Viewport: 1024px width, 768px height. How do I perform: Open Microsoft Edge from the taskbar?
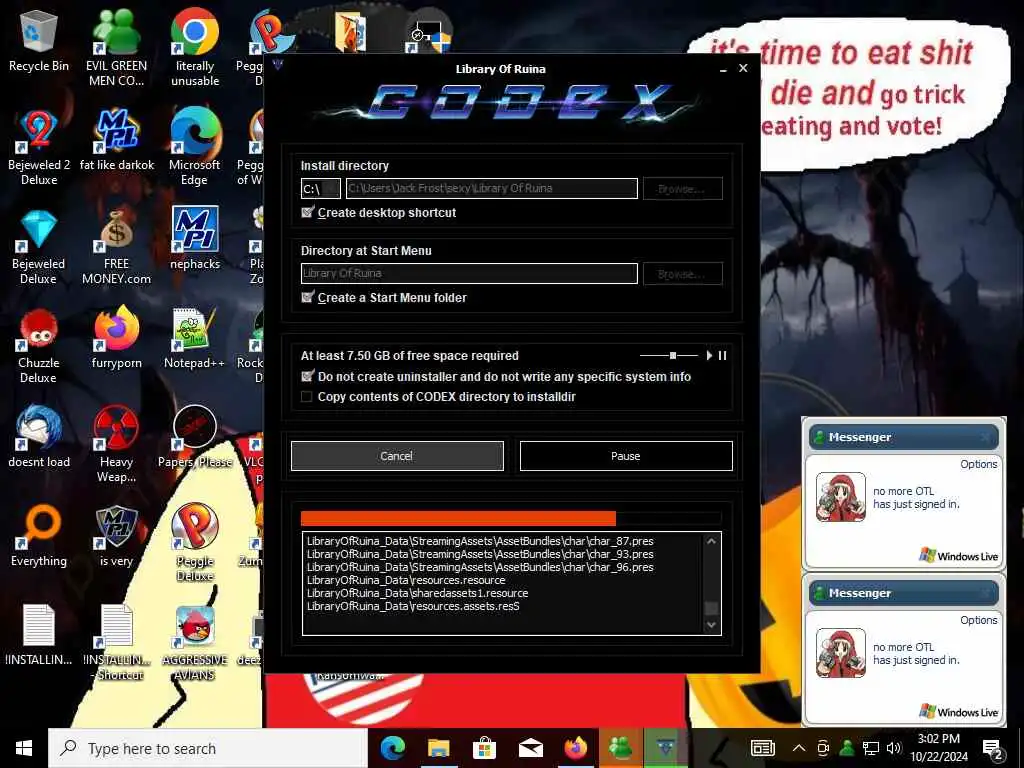tap(392, 748)
